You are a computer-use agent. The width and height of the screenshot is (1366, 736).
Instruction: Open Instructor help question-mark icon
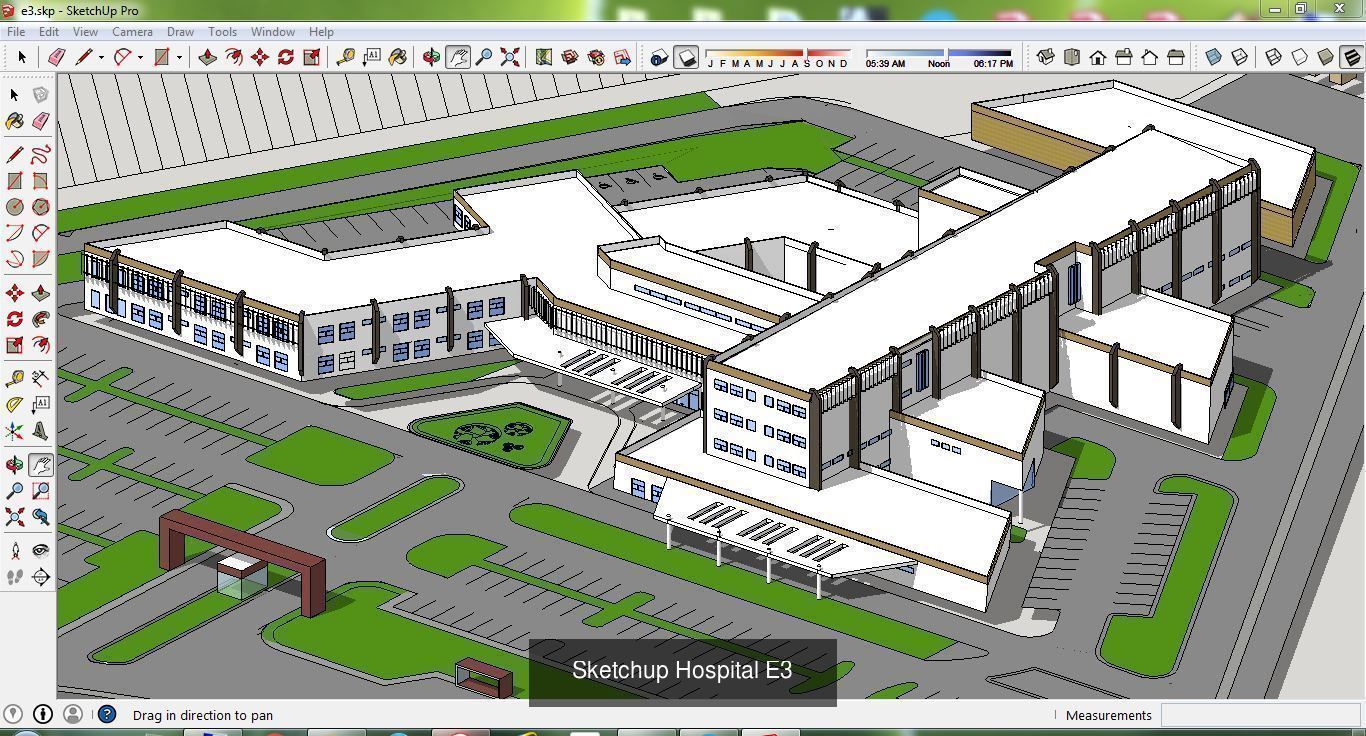coord(107,714)
